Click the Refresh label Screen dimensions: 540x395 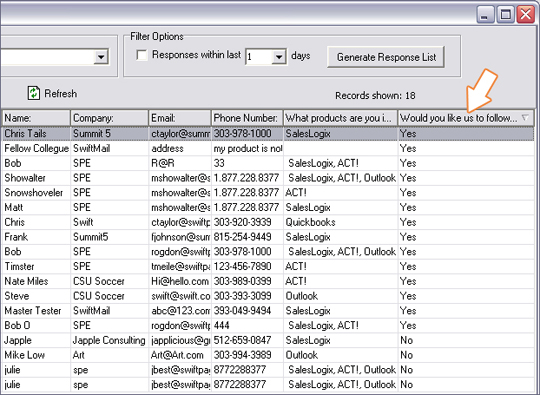click(x=61, y=94)
